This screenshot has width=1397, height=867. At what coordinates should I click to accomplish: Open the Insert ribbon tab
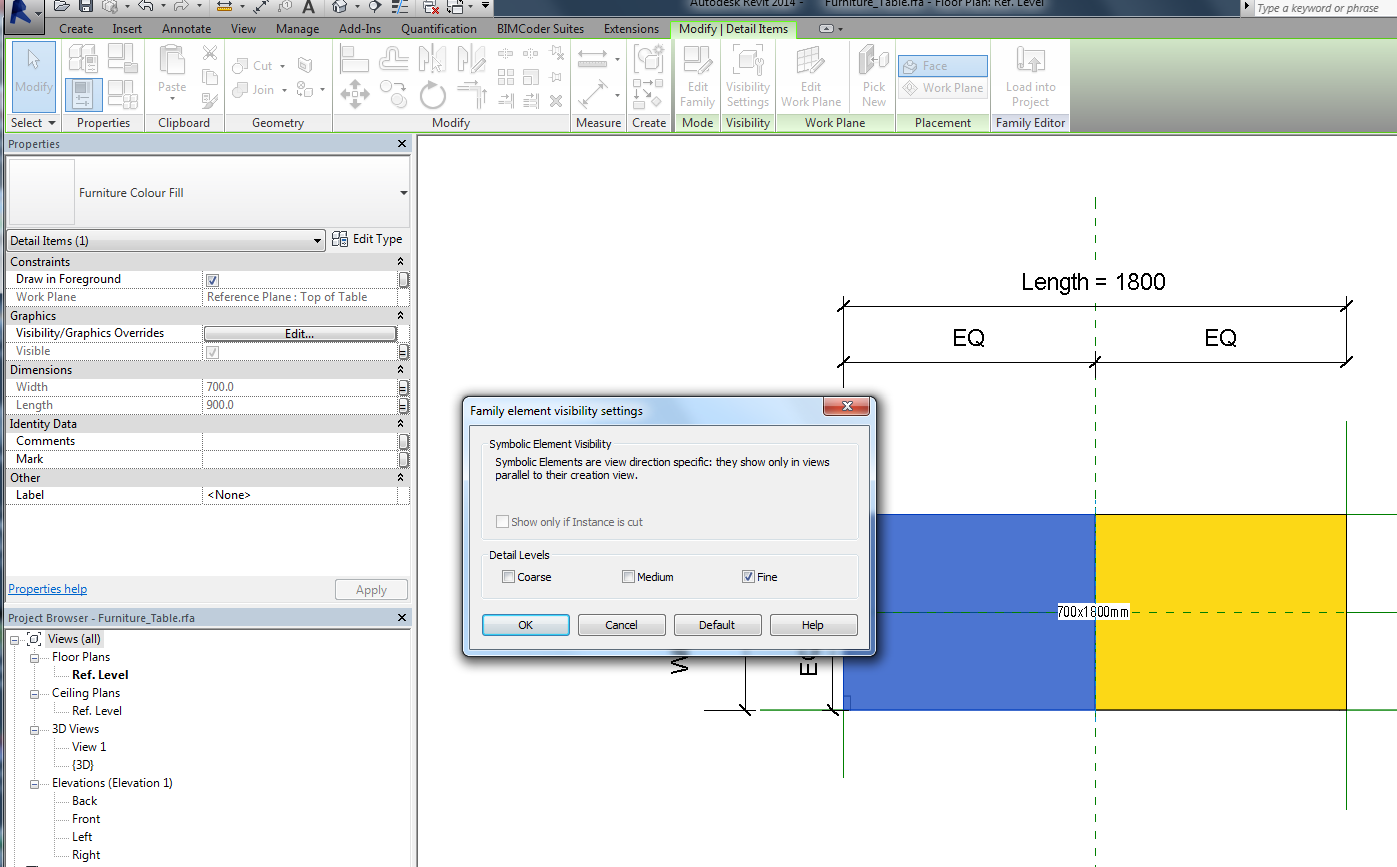127,29
